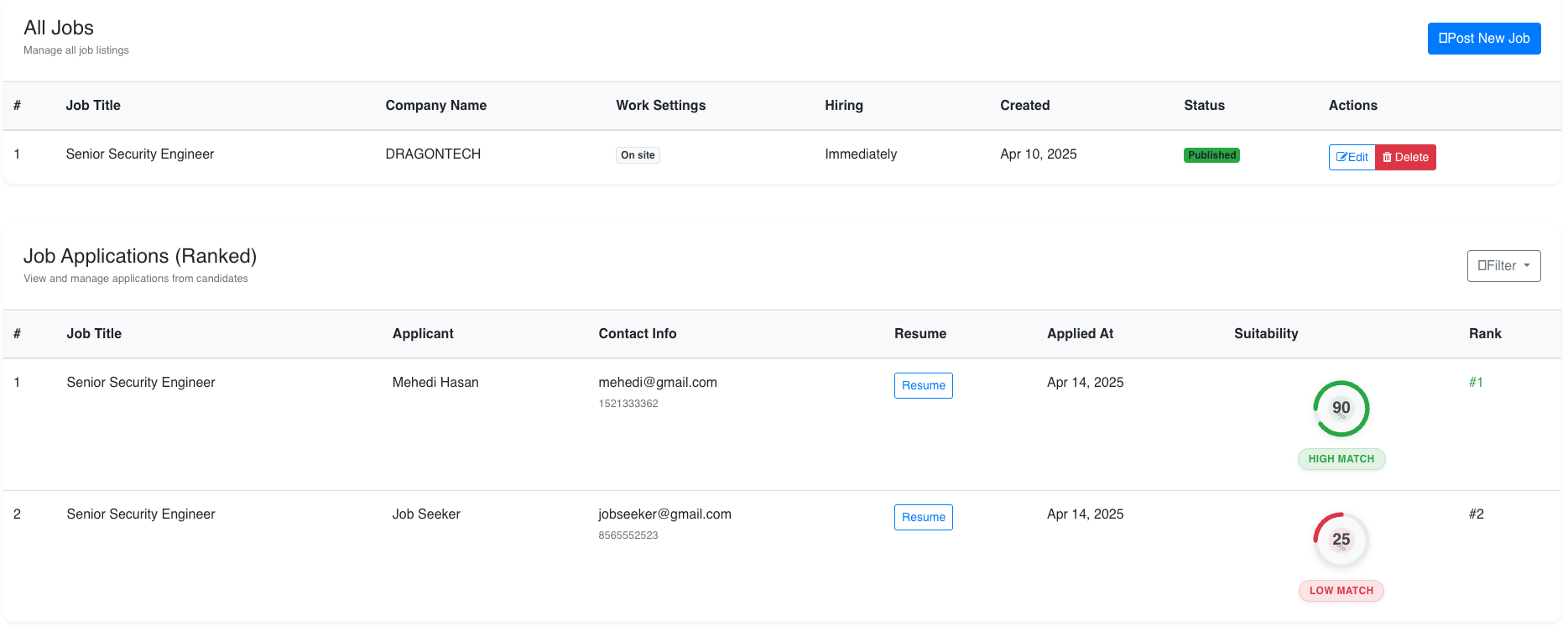Image resolution: width=1568 pixels, height=642 pixels.
Task: Click the 25 percent suitability gauge
Action: pyautogui.click(x=1341, y=540)
